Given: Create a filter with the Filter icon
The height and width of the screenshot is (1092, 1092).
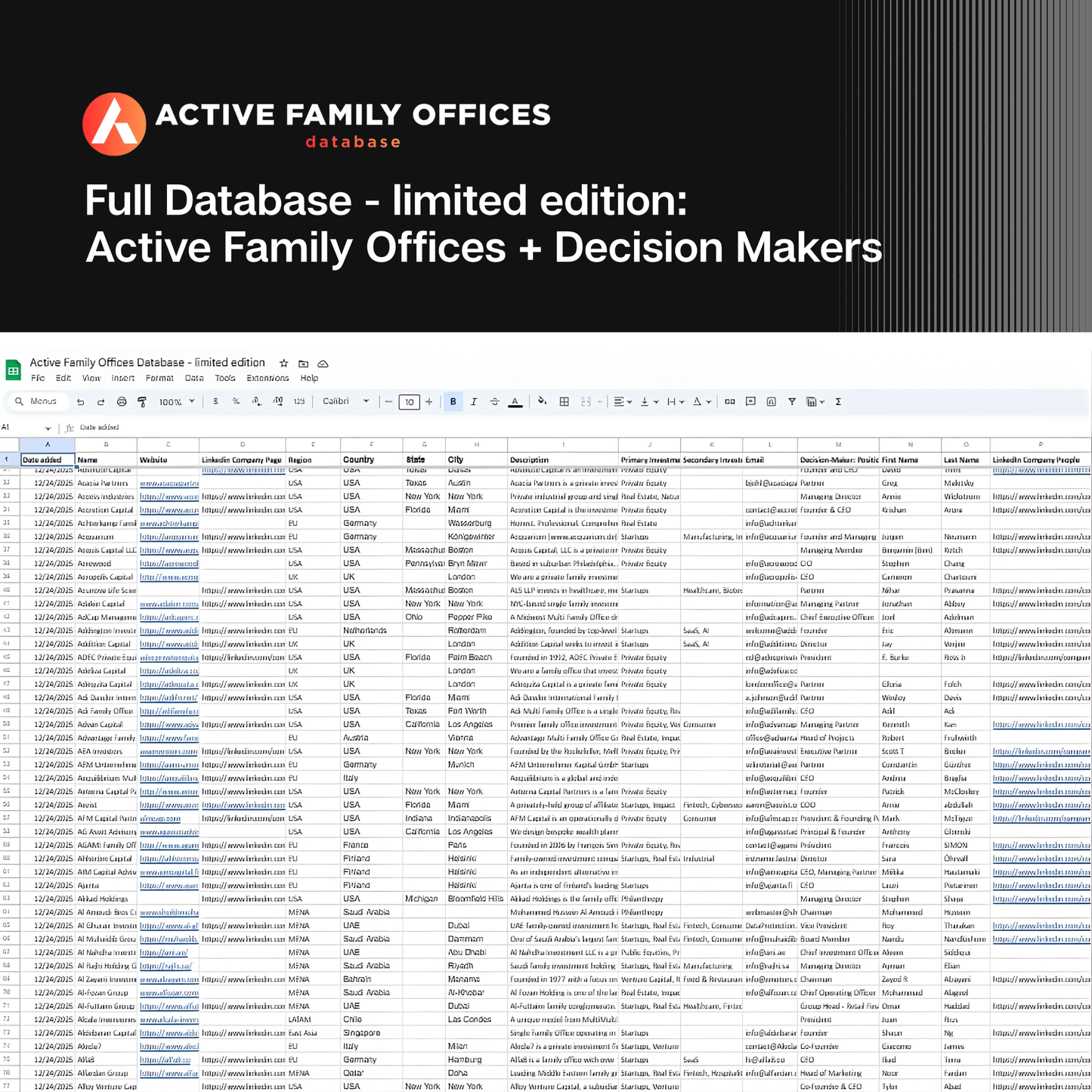Looking at the screenshot, I should tap(792, 401).
